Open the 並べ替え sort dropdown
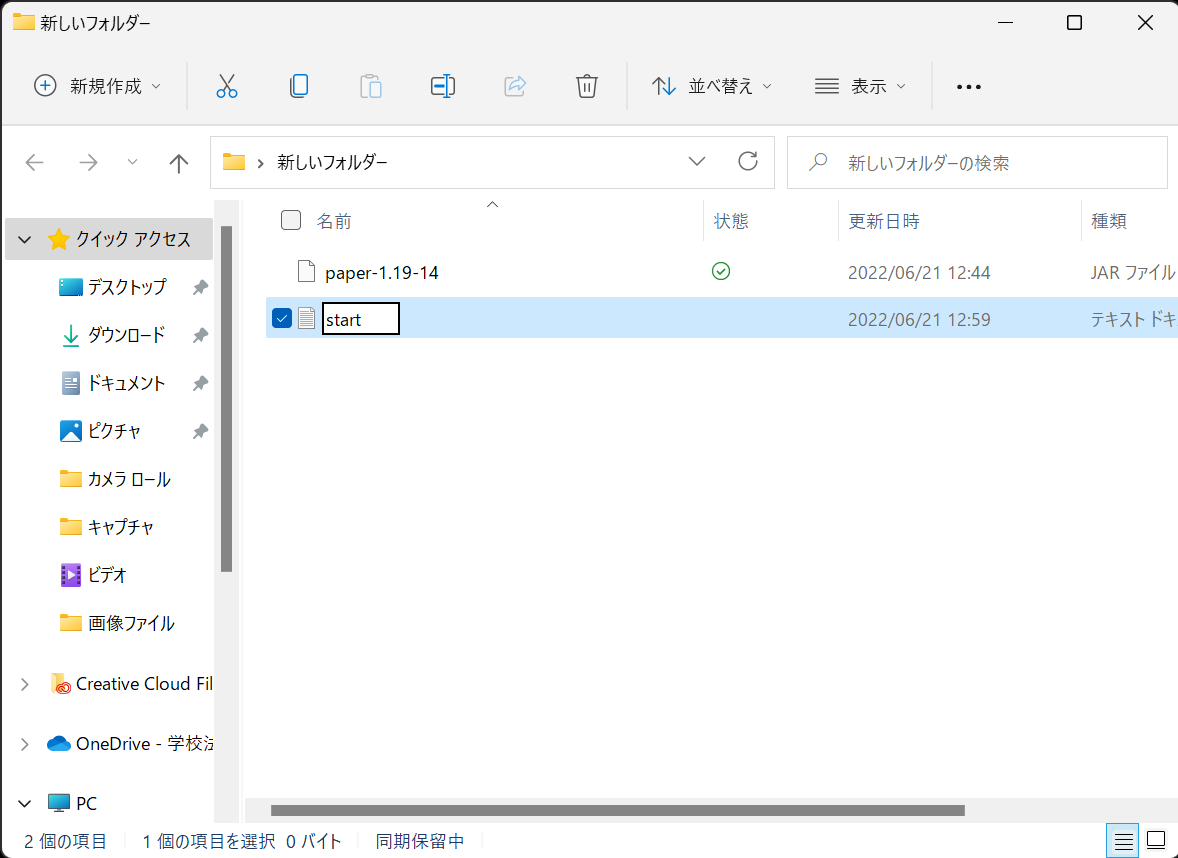 tap(712, 86)
